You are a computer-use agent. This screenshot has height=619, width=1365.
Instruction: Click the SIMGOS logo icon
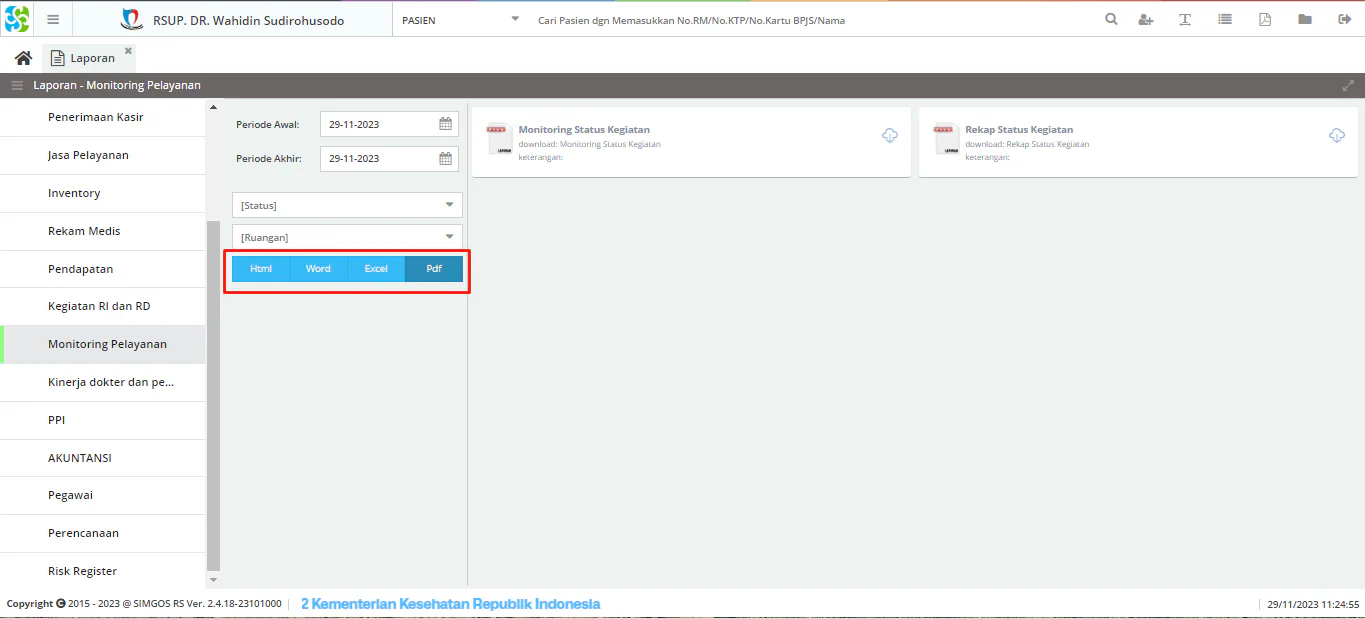(17, 19)
